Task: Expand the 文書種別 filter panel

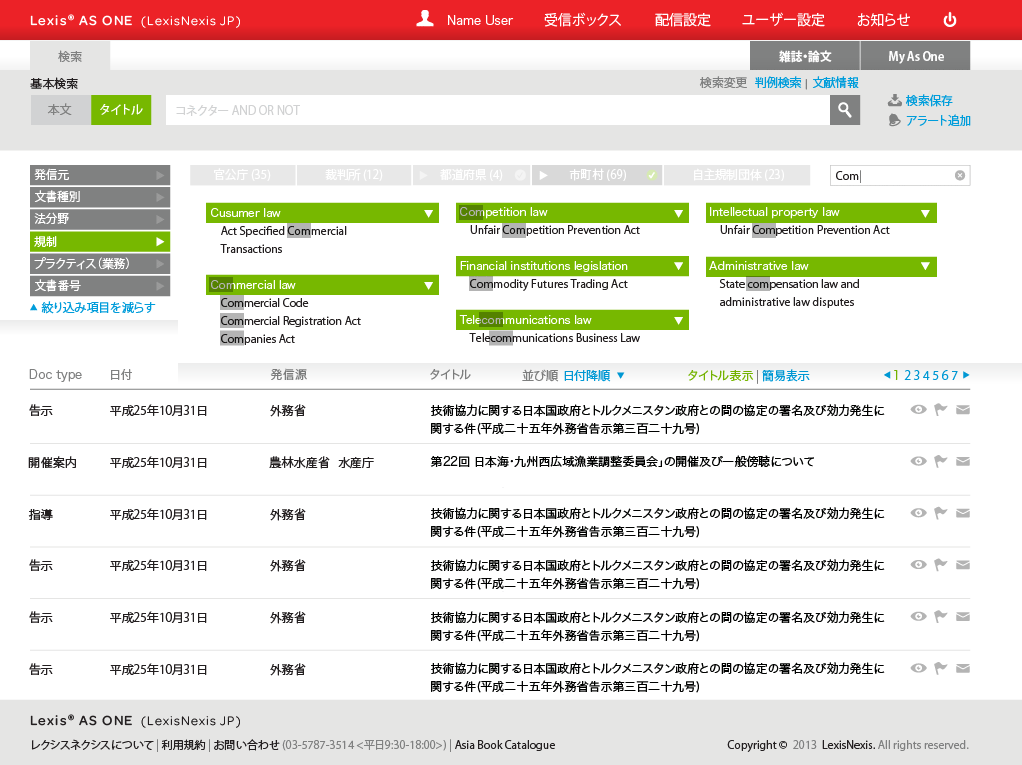Action: coord(100,197)
